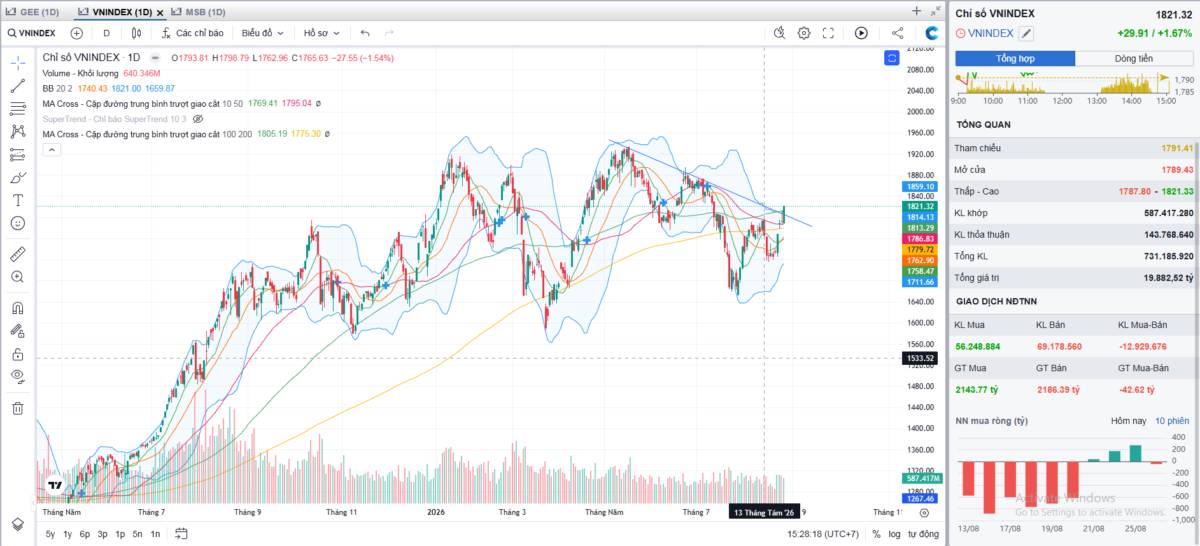Click the Volume - Khối lượng indicator label
This screenshot has height=546, width=1200.
tap(81, 73)
